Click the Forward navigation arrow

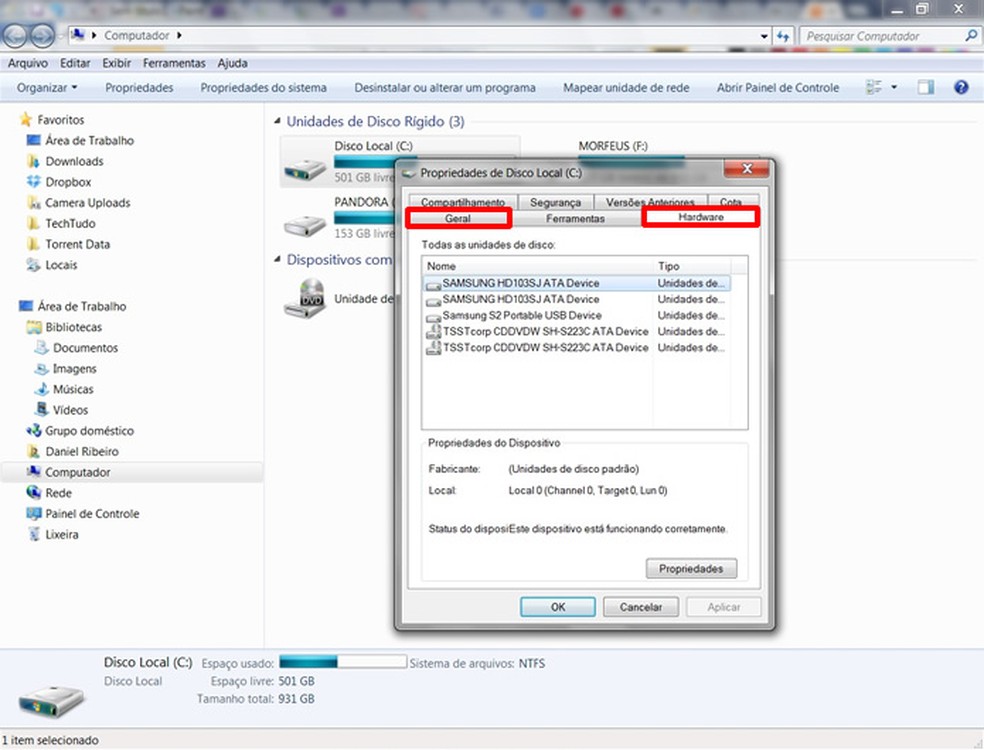click(x=42, y=36)
